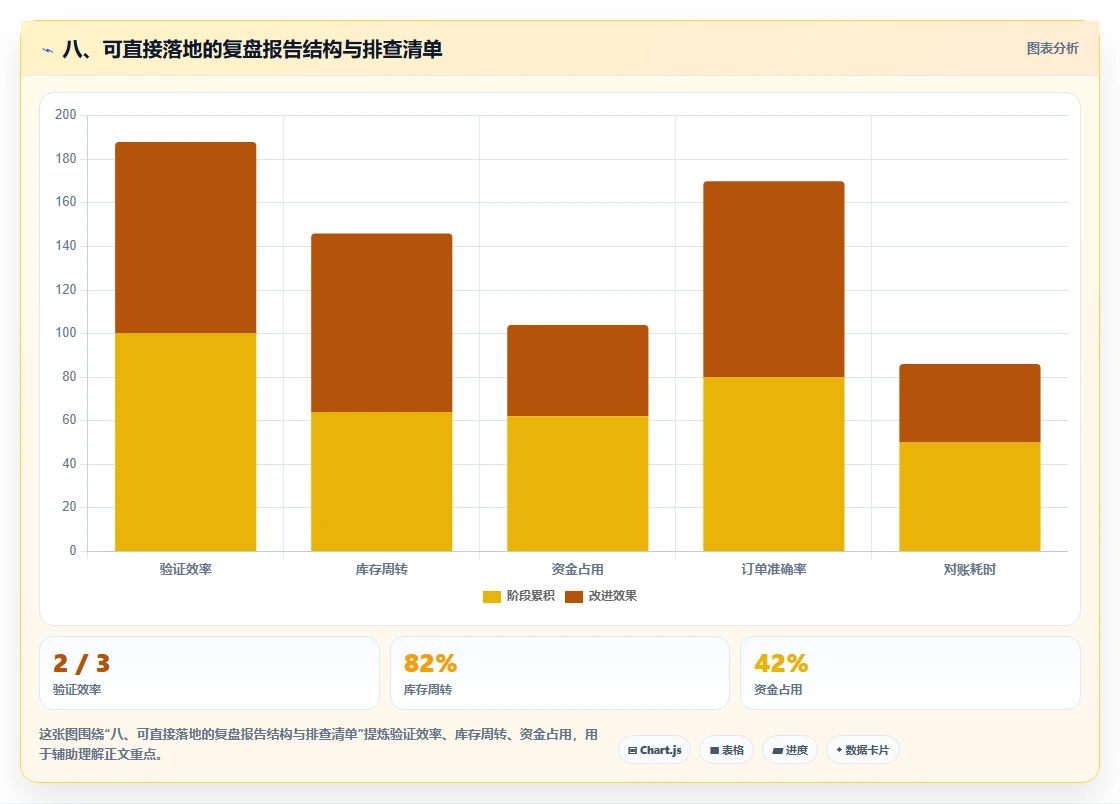Image resolution: width=1120 pixels, height=804 pixels.
Task: Open the 42% 资金占用 data card
Action: pos(910,673)
